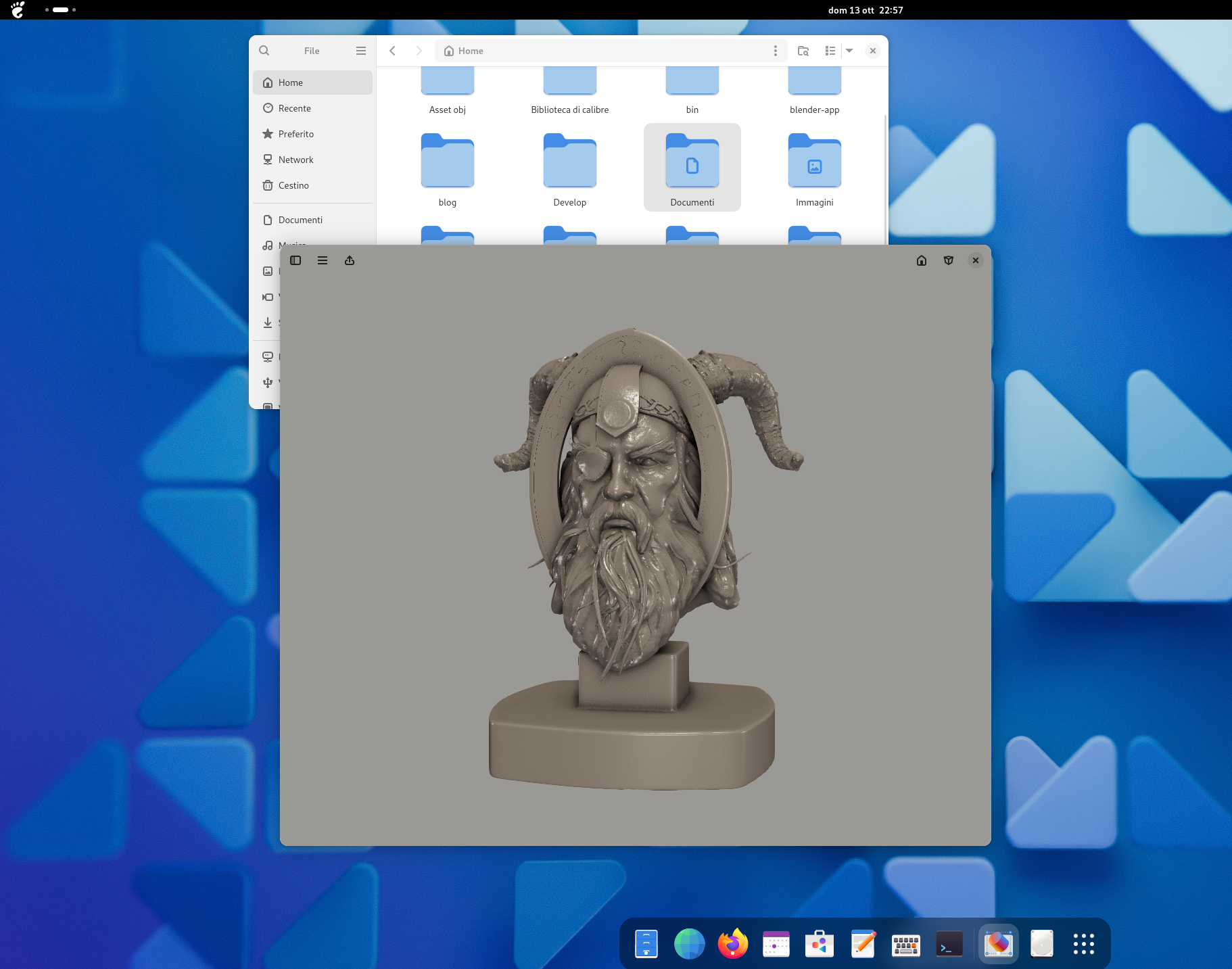Open Software store from the dock

click(x=820, y=944)
